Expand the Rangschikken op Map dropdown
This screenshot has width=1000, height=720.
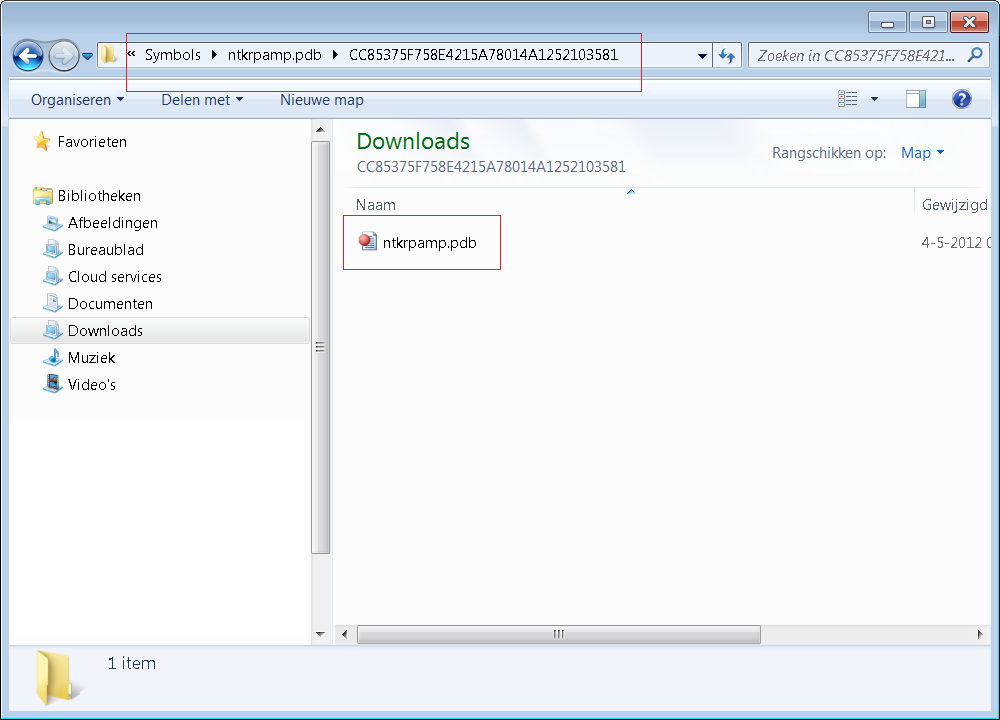(x=923, y=153)
